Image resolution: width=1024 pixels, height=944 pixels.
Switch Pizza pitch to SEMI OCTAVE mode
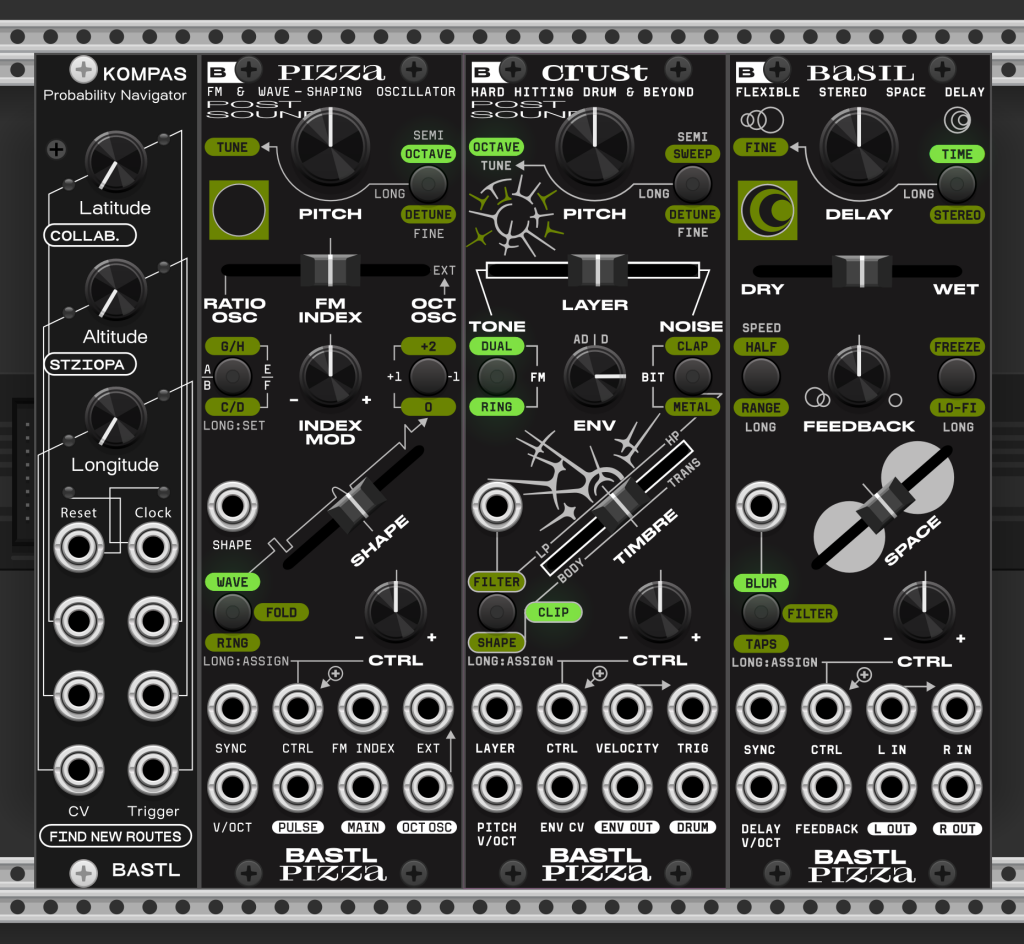coord(428,154)
